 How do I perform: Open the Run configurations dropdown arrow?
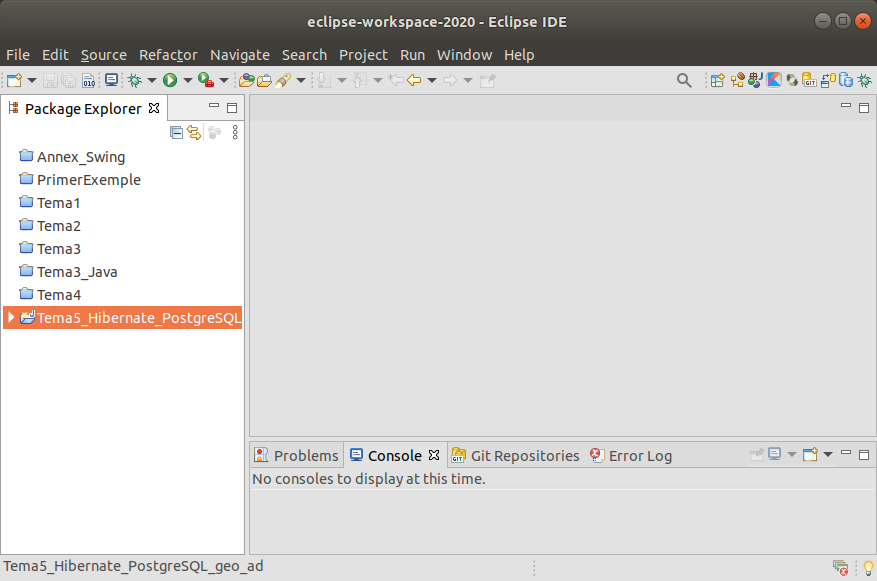(188, 81)
